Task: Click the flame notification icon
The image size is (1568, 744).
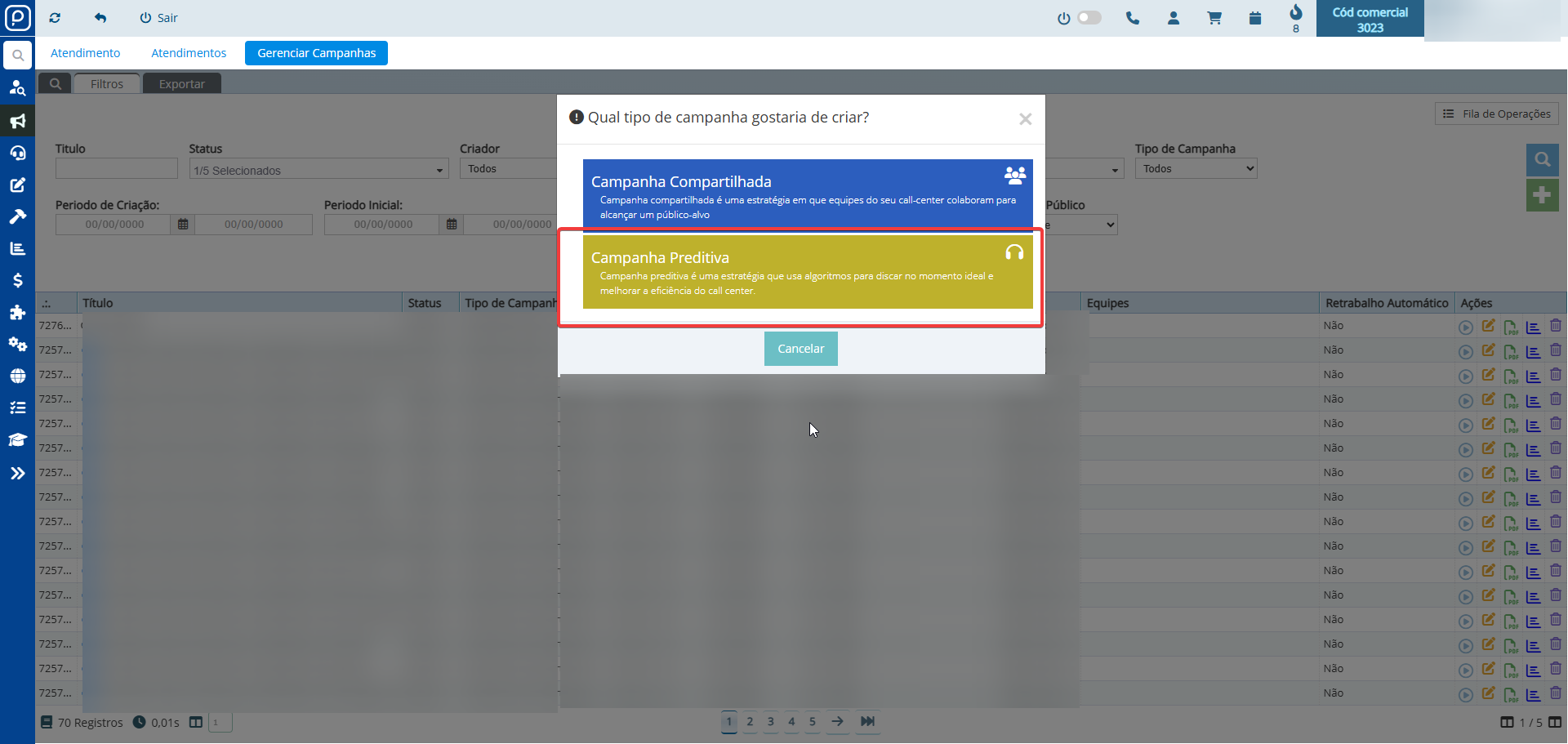Action: (1295, 13)
